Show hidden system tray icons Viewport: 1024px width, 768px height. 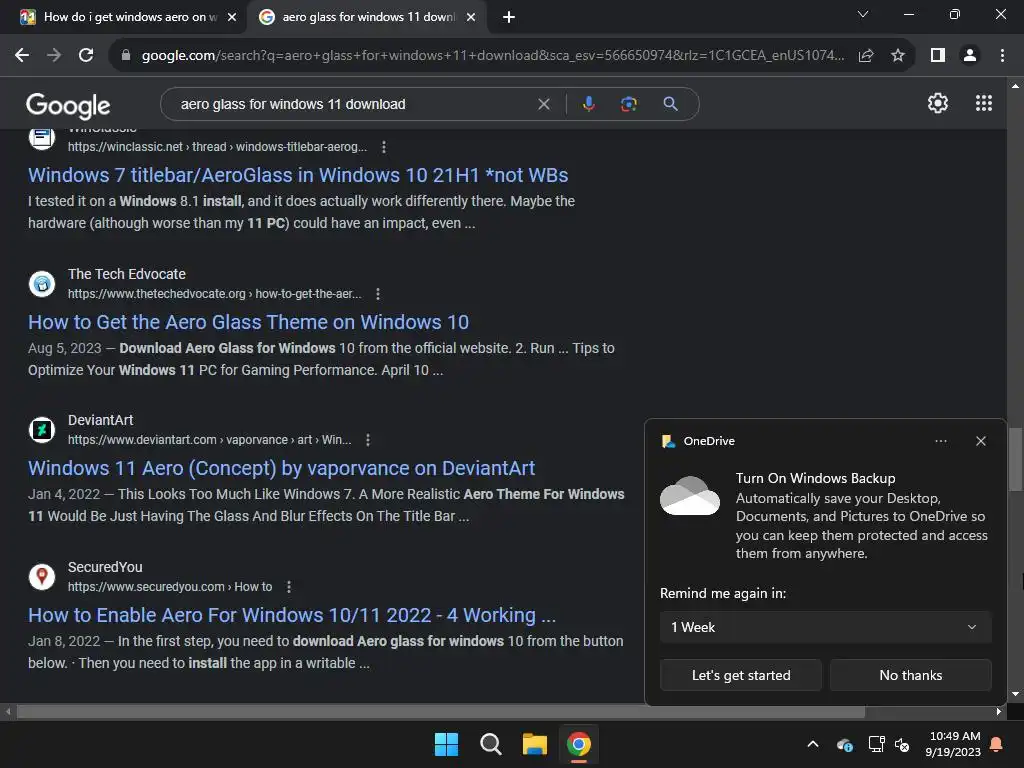tap(813, 744)
